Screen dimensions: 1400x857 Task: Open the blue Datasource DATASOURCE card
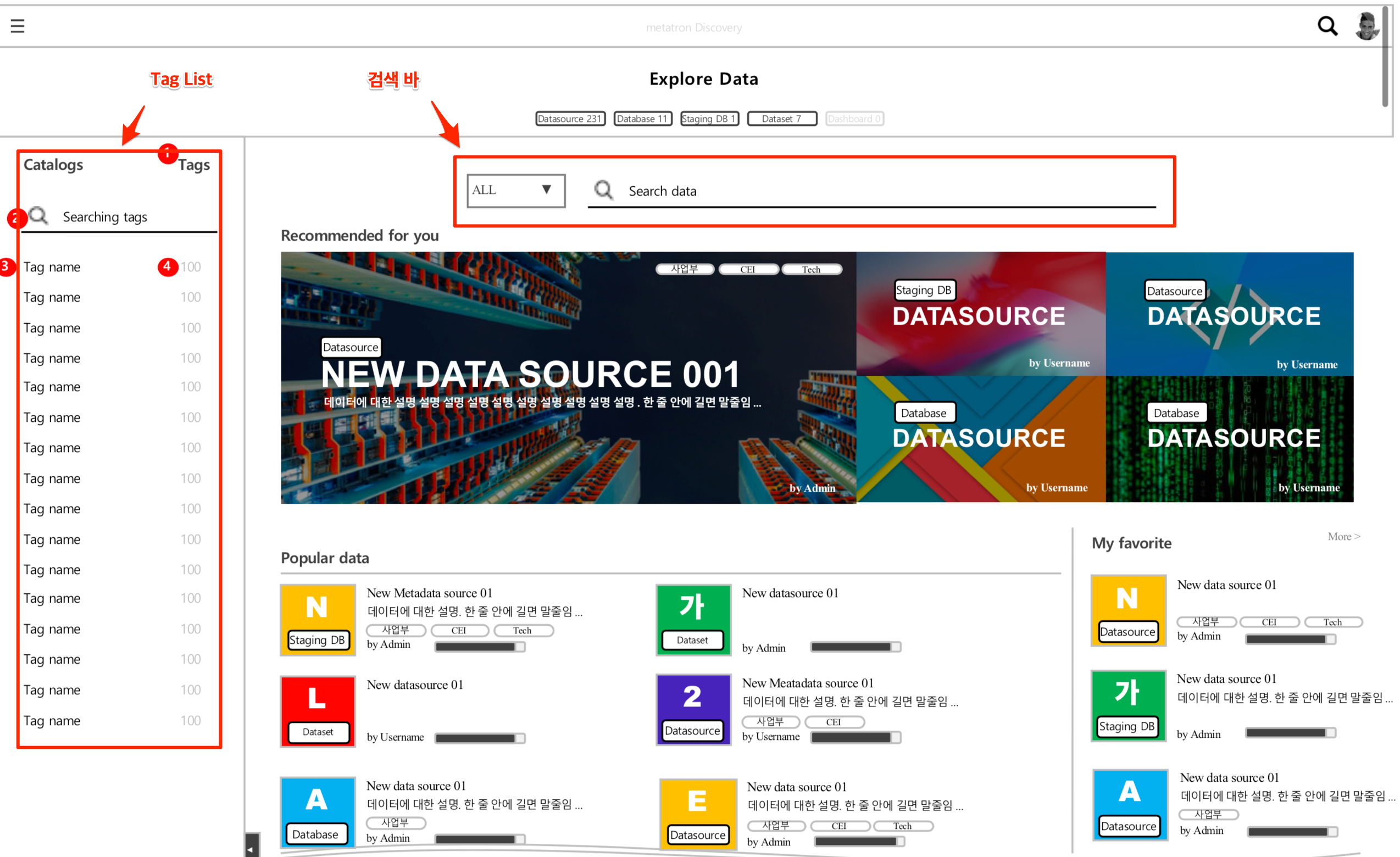pos(1230,314)
